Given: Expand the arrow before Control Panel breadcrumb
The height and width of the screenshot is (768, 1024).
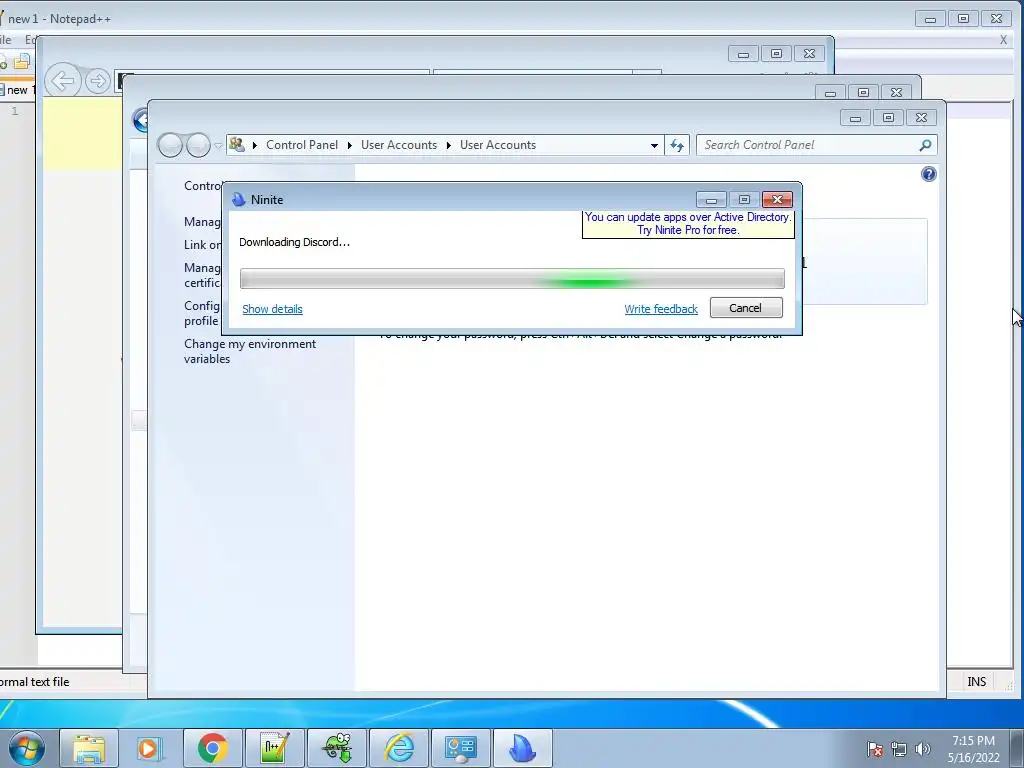Looking at the screenshot, I should pyautogui.click(x=255, y=145).
